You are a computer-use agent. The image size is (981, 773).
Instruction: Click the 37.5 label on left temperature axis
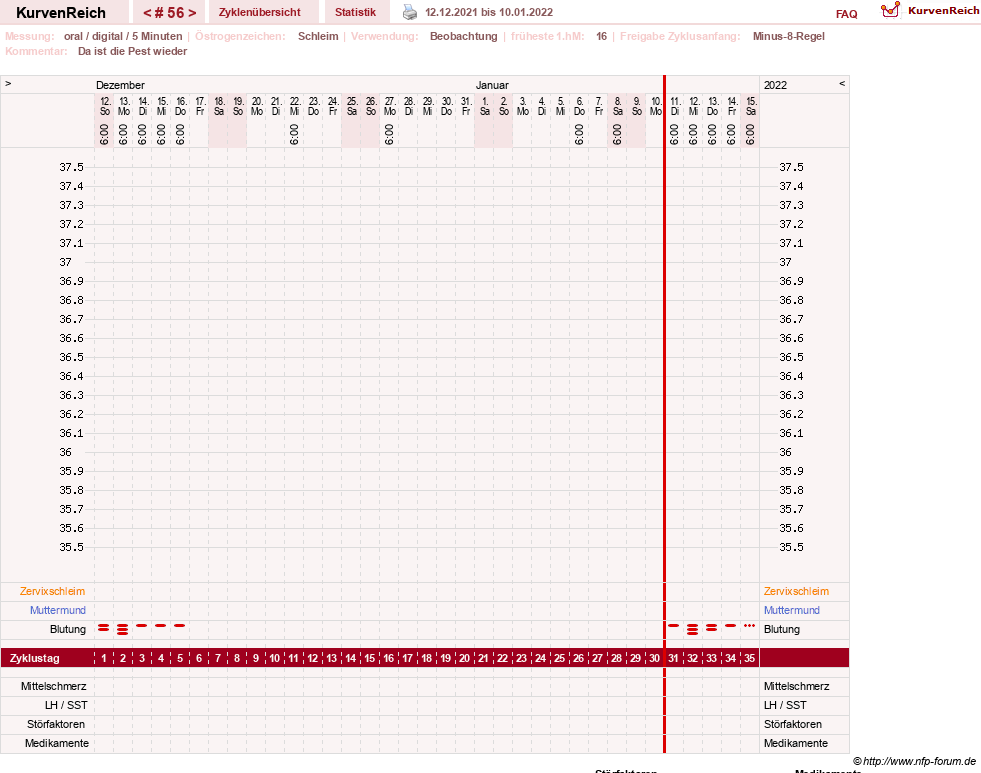(71, 167)
